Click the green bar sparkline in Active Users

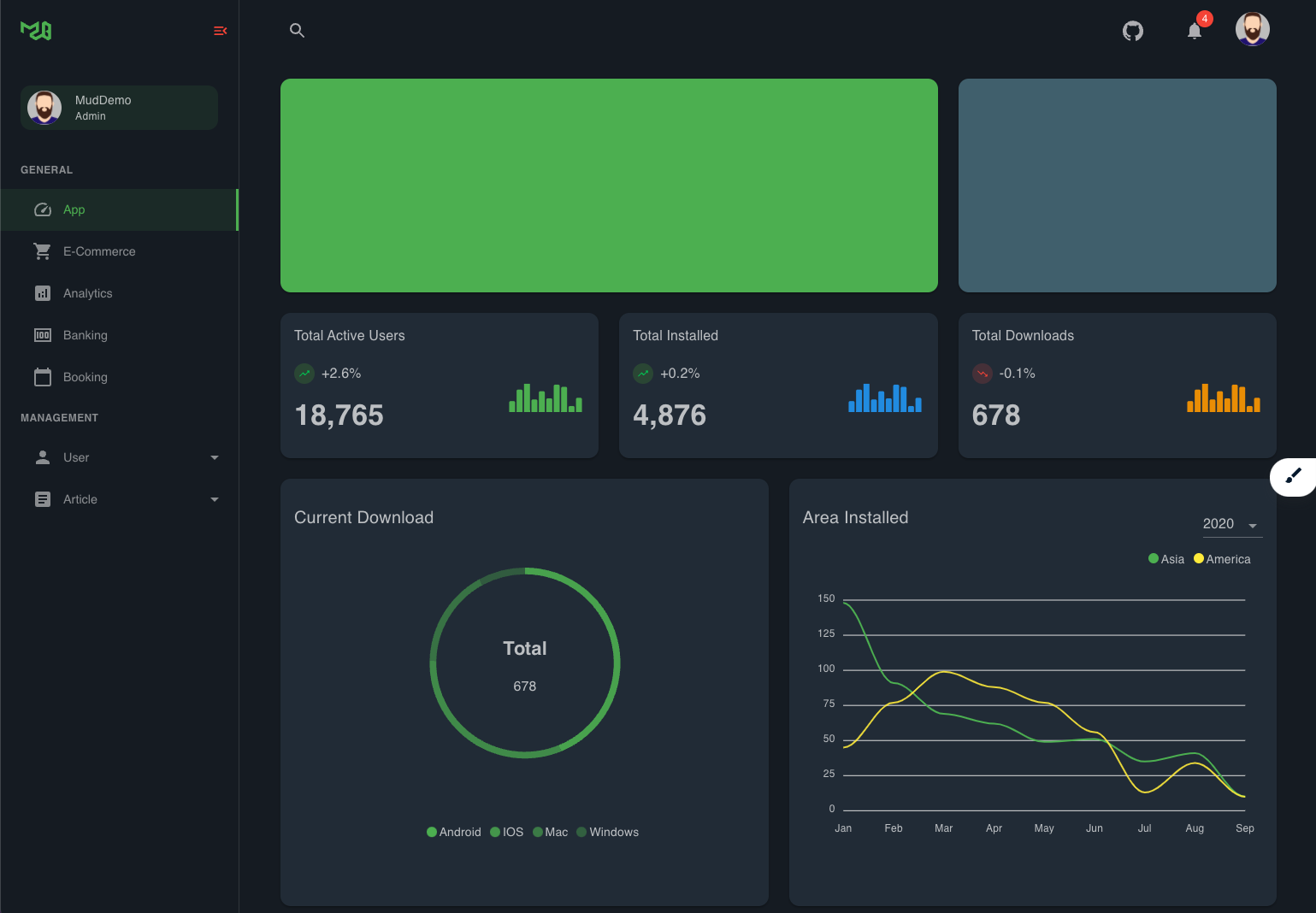[x=546, y=398]
